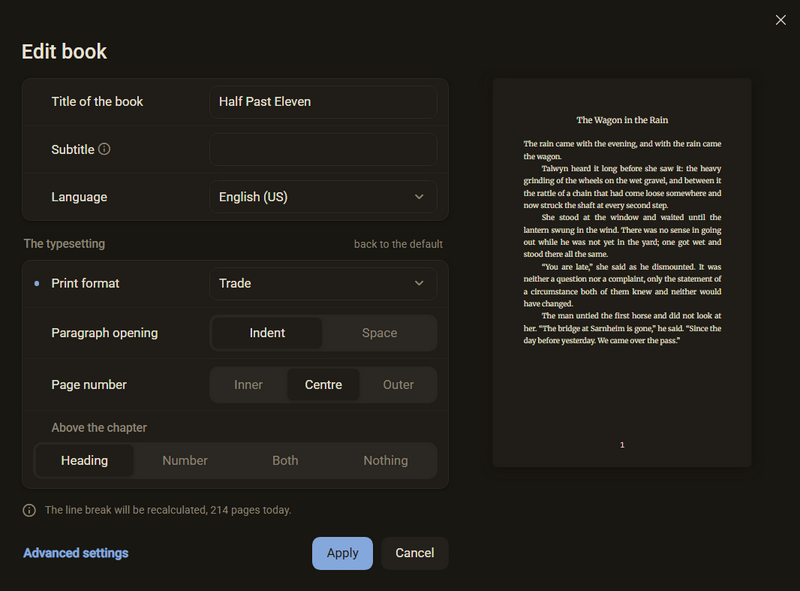Open the Print format dropdown
The width and height of the screenshot is (800, 591).
(323, 283)
